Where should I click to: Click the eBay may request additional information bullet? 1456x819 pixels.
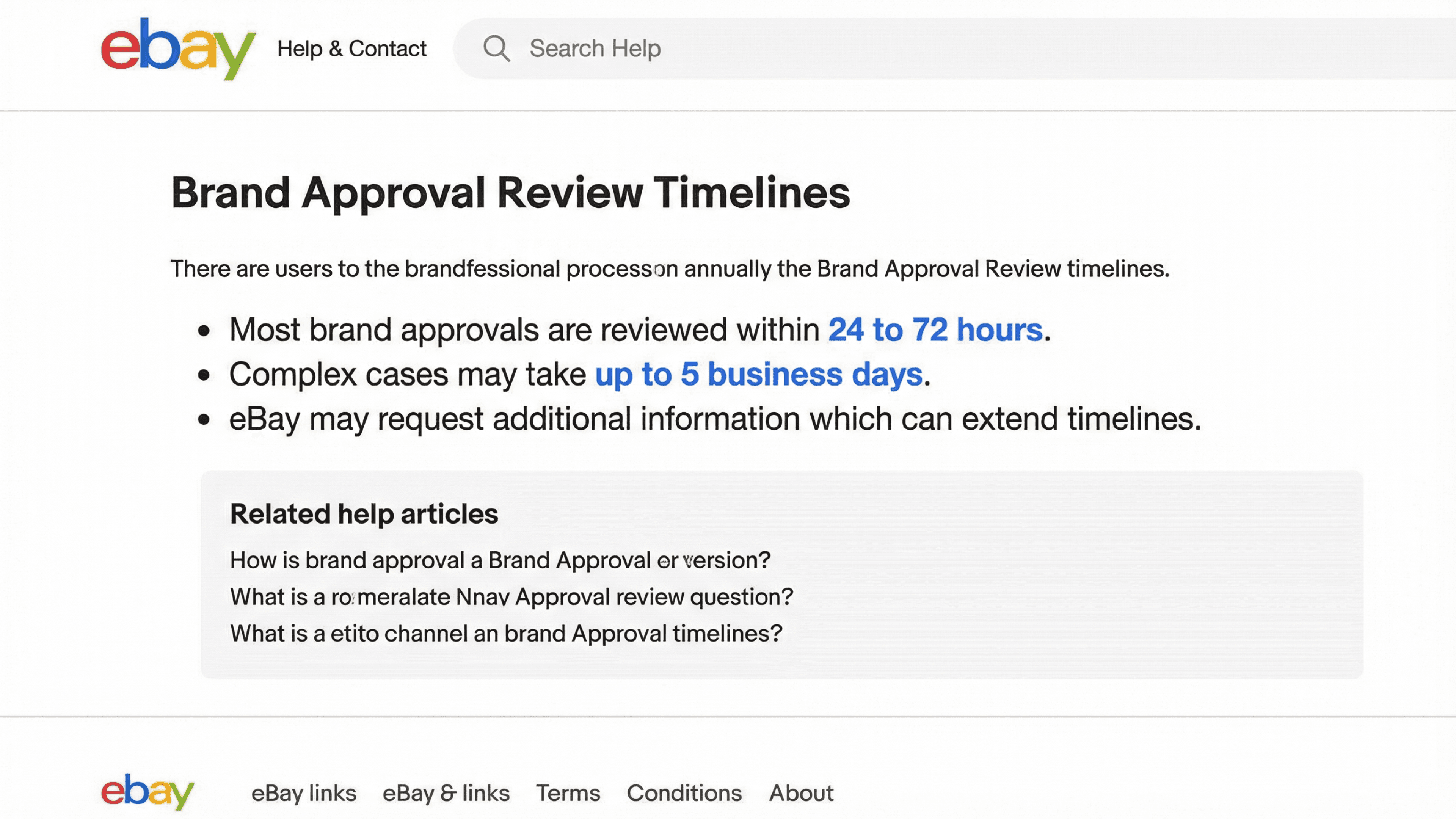[714, 419]
